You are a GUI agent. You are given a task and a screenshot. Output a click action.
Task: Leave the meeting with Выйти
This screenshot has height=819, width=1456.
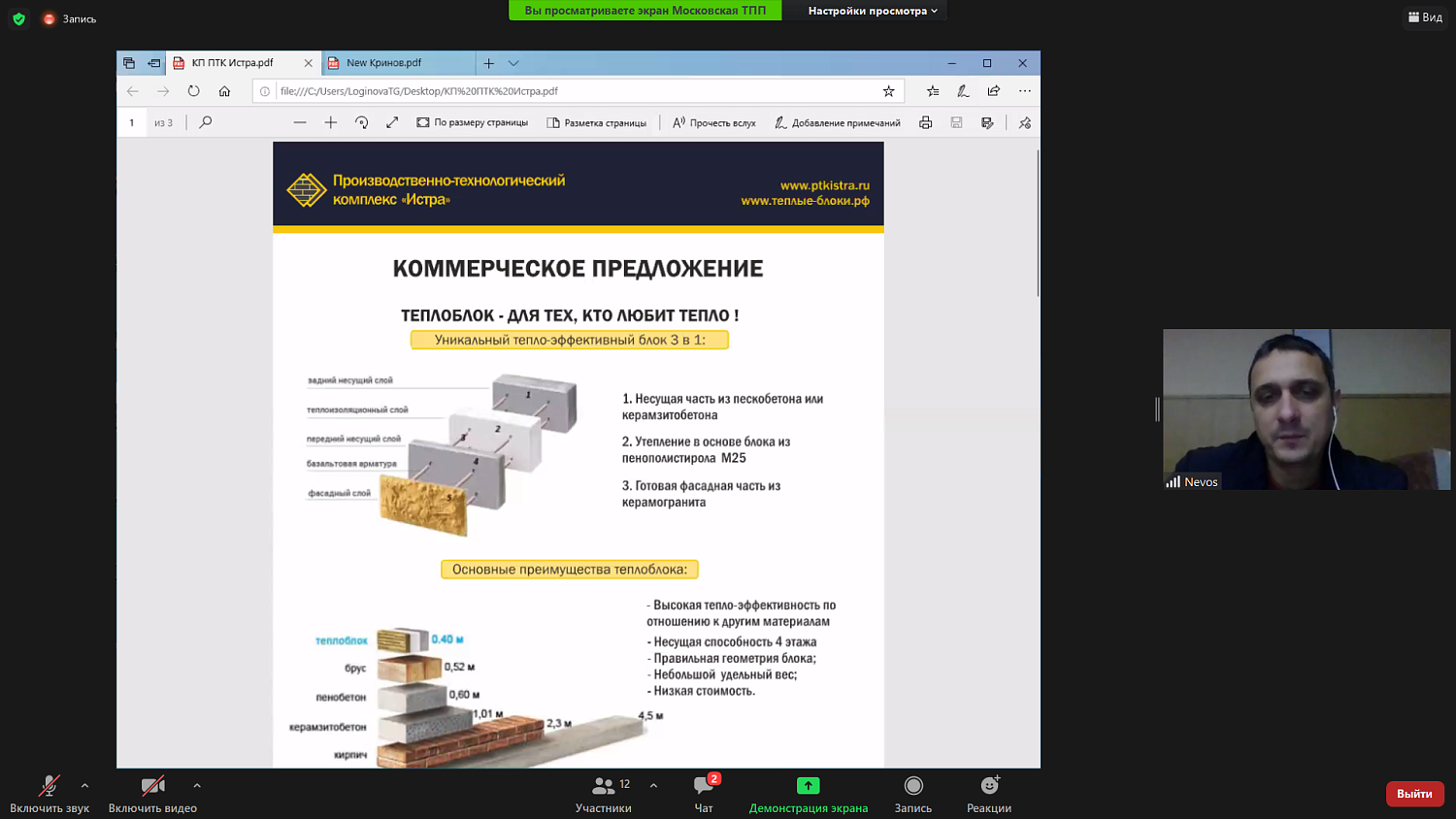(x=1414, y=794)
